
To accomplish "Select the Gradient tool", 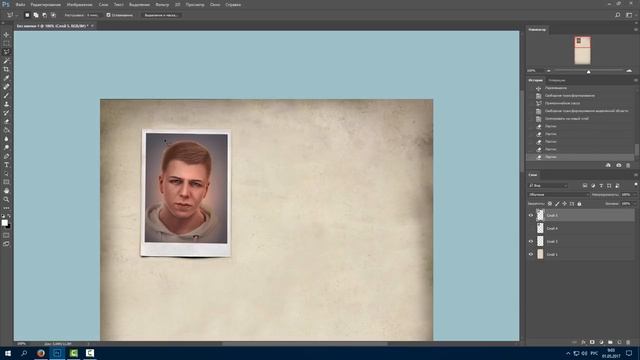I will click(6, 130).
